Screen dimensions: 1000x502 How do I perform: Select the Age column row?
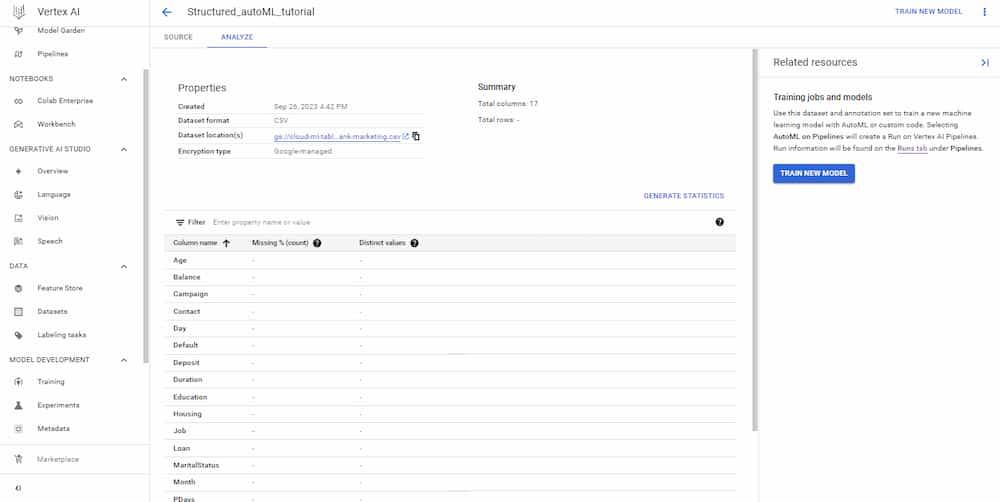[450, 260]
